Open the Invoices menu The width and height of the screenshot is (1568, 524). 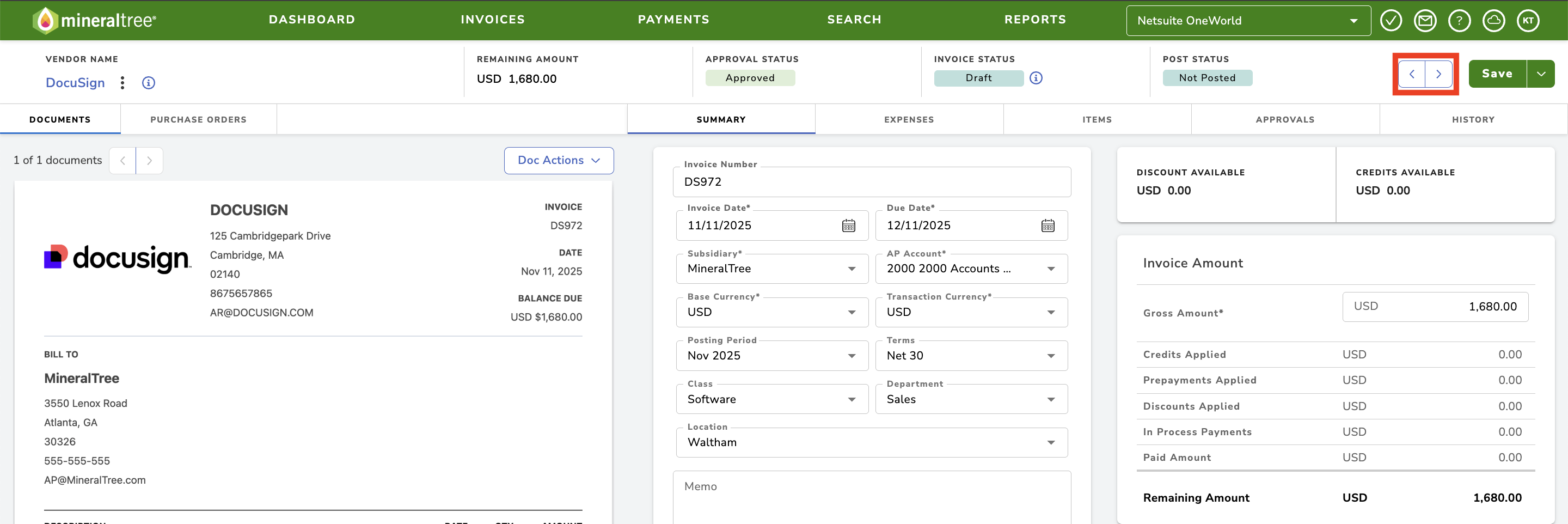(492, 20)
